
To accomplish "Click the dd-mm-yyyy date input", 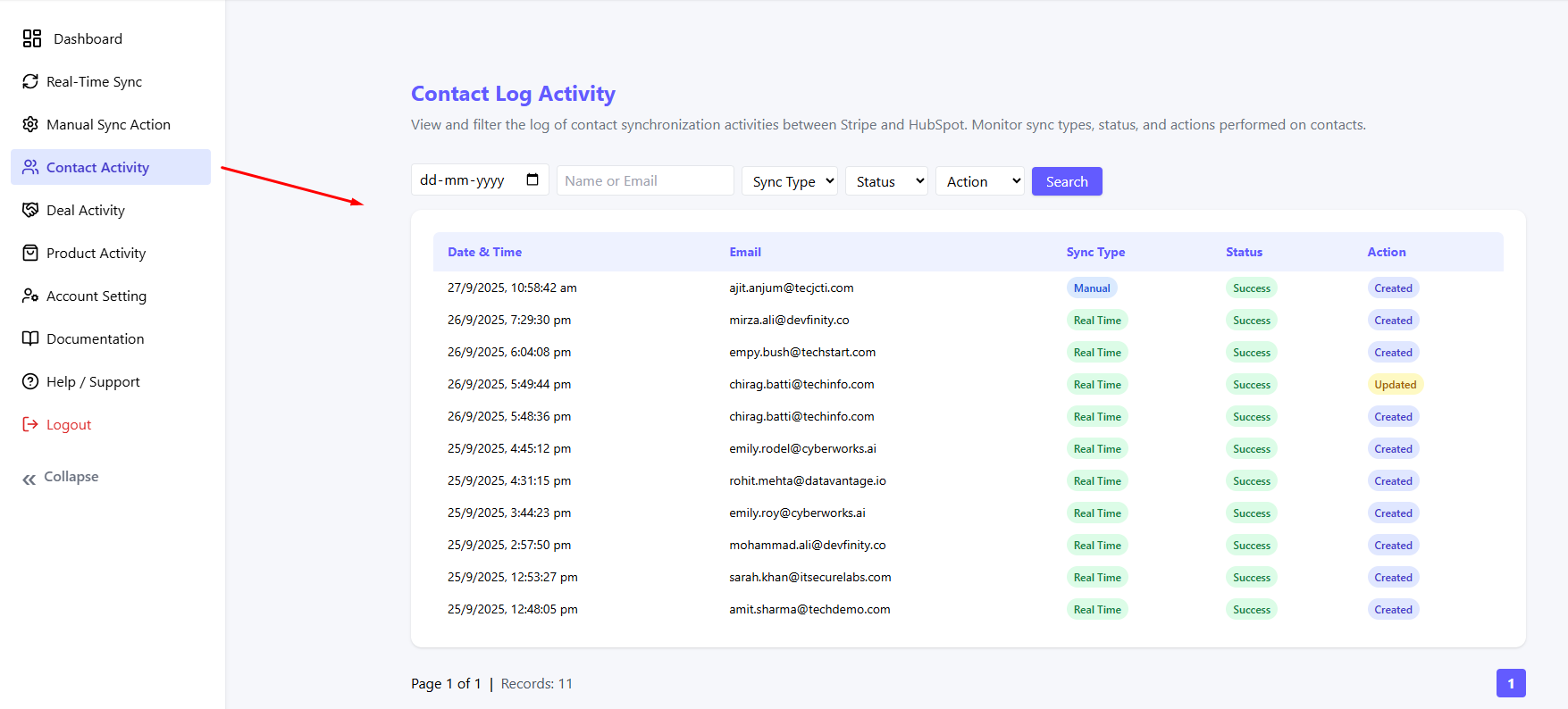I will (480, 179).
